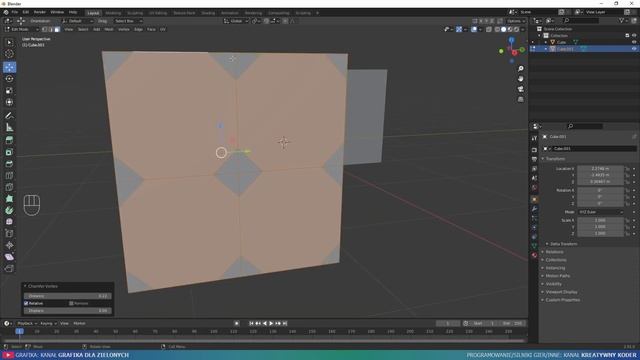Screen dimensions: 640x360
Task: Click the Scale X value field
Action: click(600, 220)
